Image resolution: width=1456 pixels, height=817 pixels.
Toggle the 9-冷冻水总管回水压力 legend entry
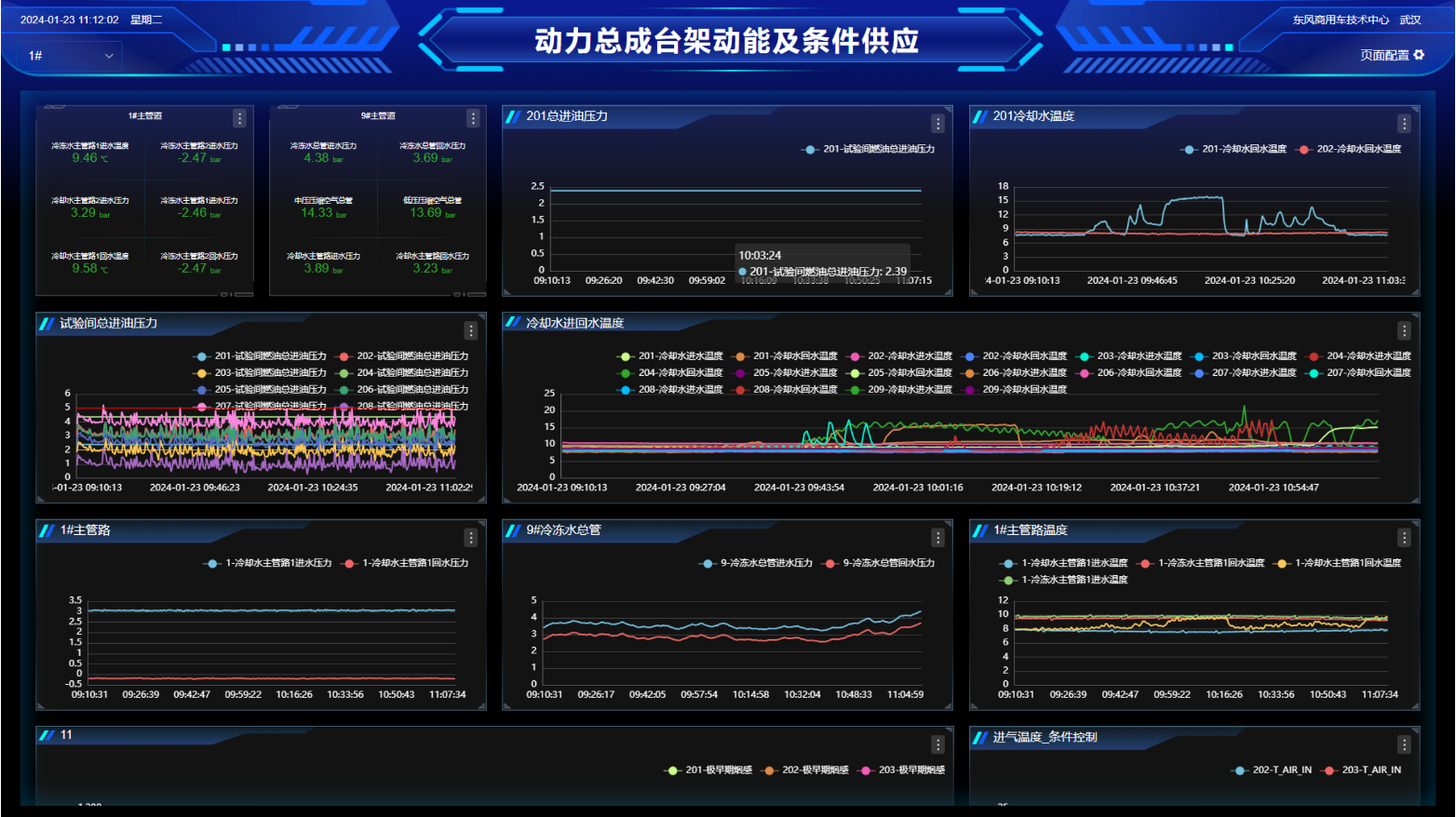coord(879,563)
